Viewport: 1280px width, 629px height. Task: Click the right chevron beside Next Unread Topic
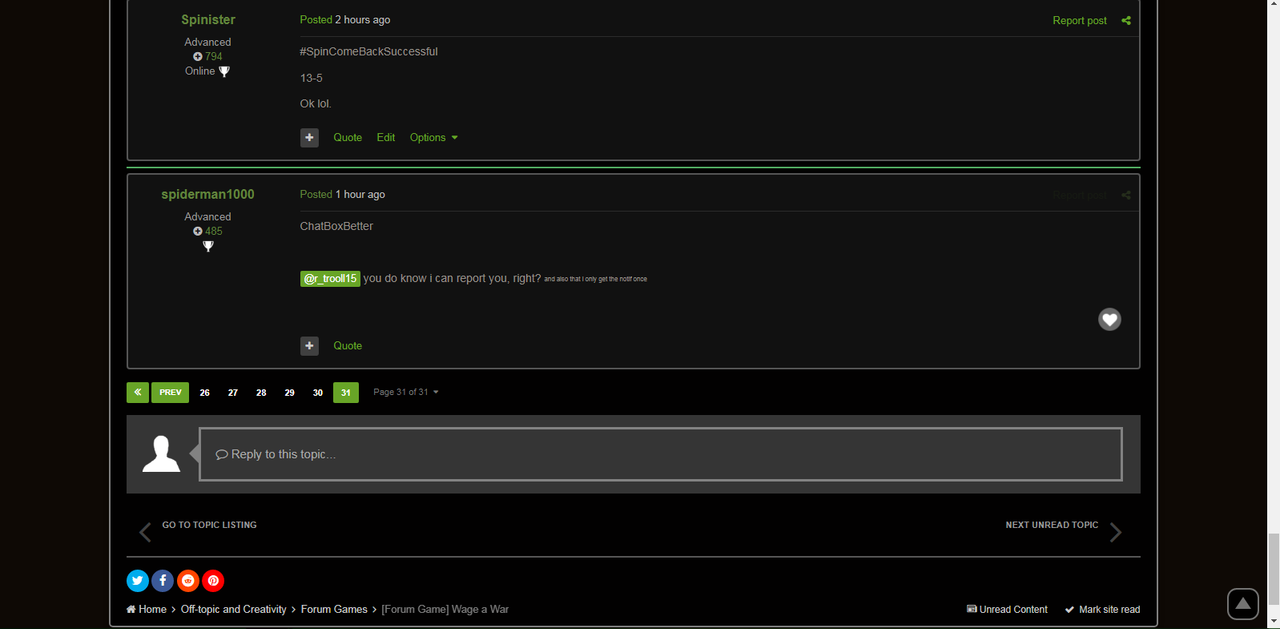(1116, 533)
